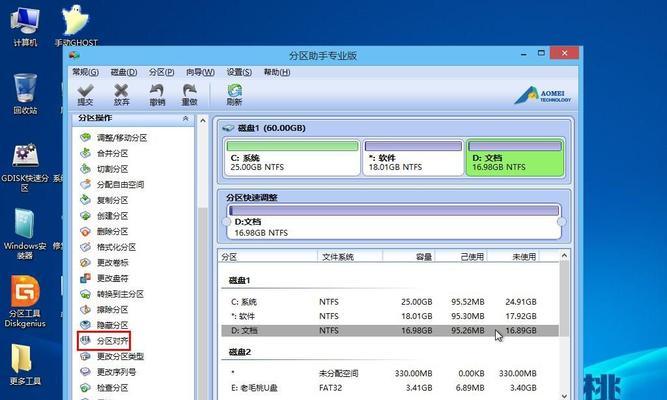The height and width of the screenshot is (400, 667).
Task: Click the 刷新 (Refresh) toolbar icon
Action: 234,94
